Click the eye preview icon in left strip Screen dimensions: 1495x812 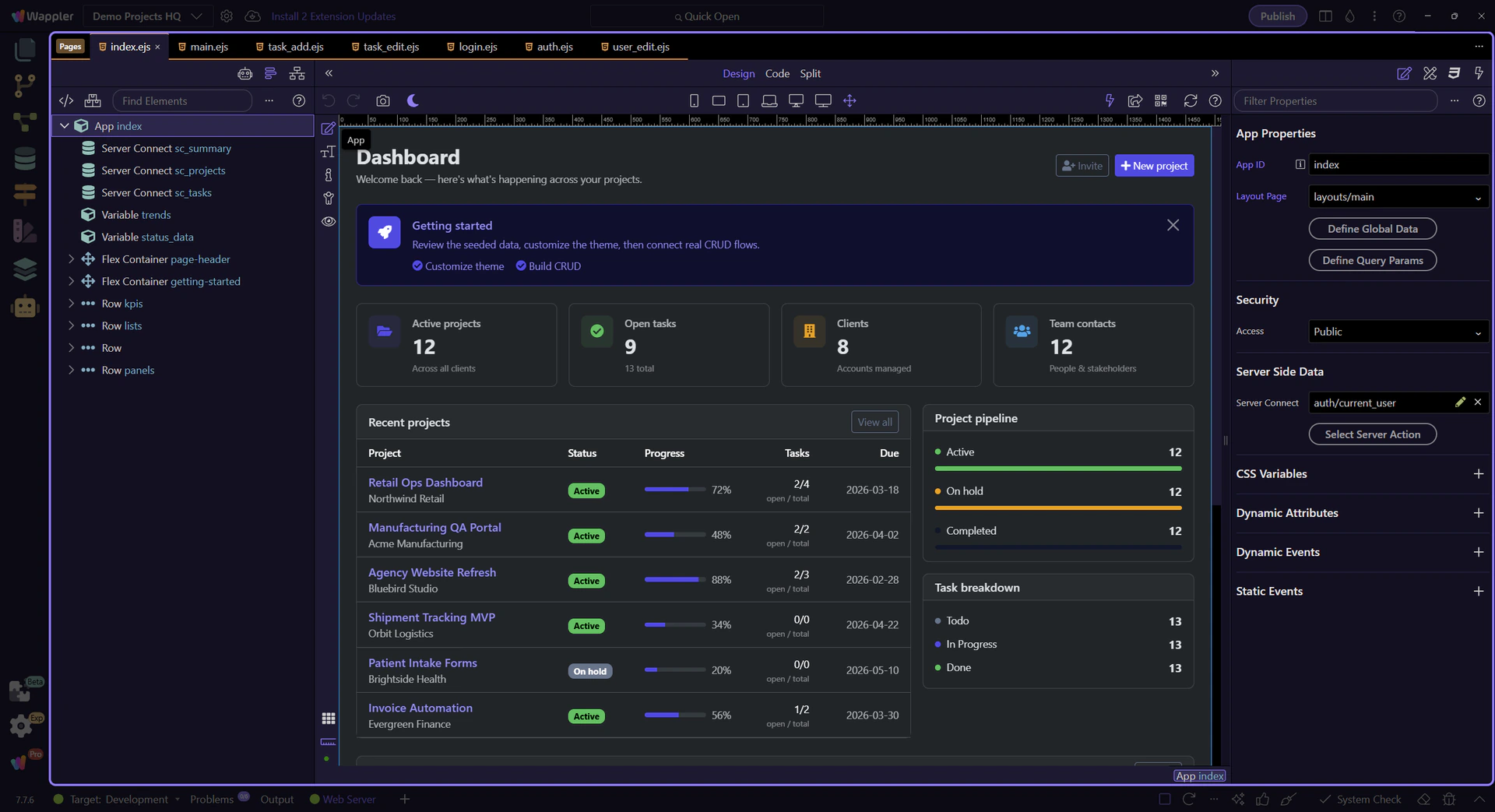pos(329,222)
